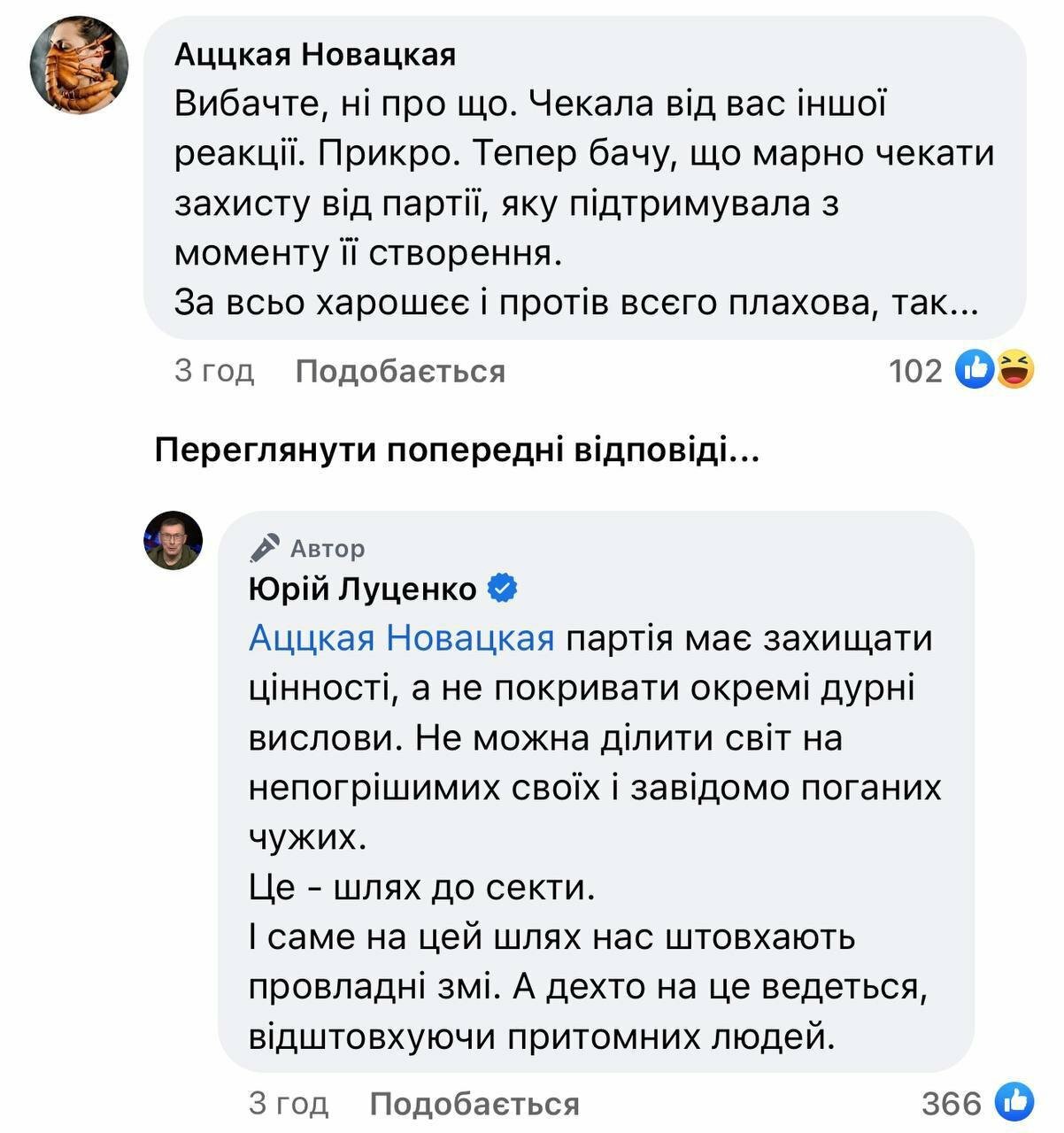The image size is (1064, 1133).
Task: Follow the blue Аццкая Новацкая mention in the reply
Action: [402, 637]
